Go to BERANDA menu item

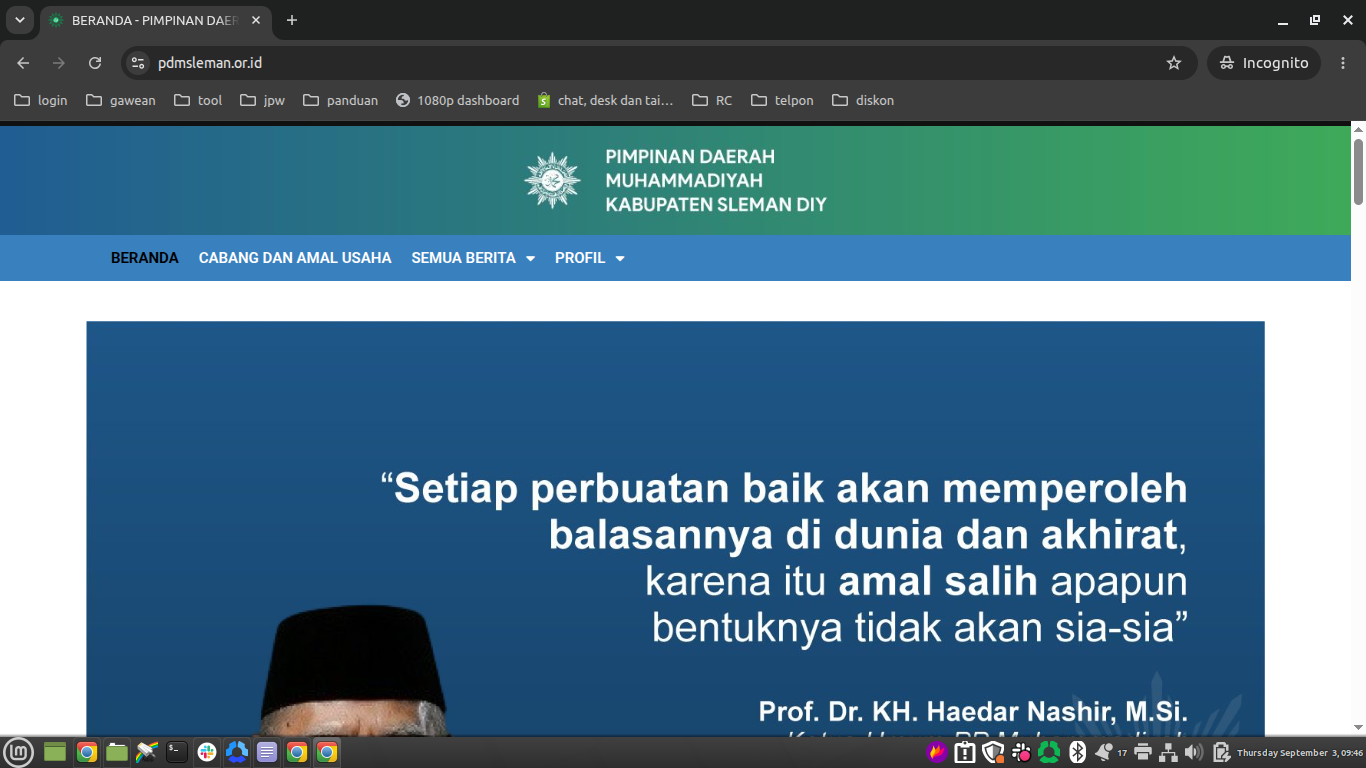pos(145,258)
